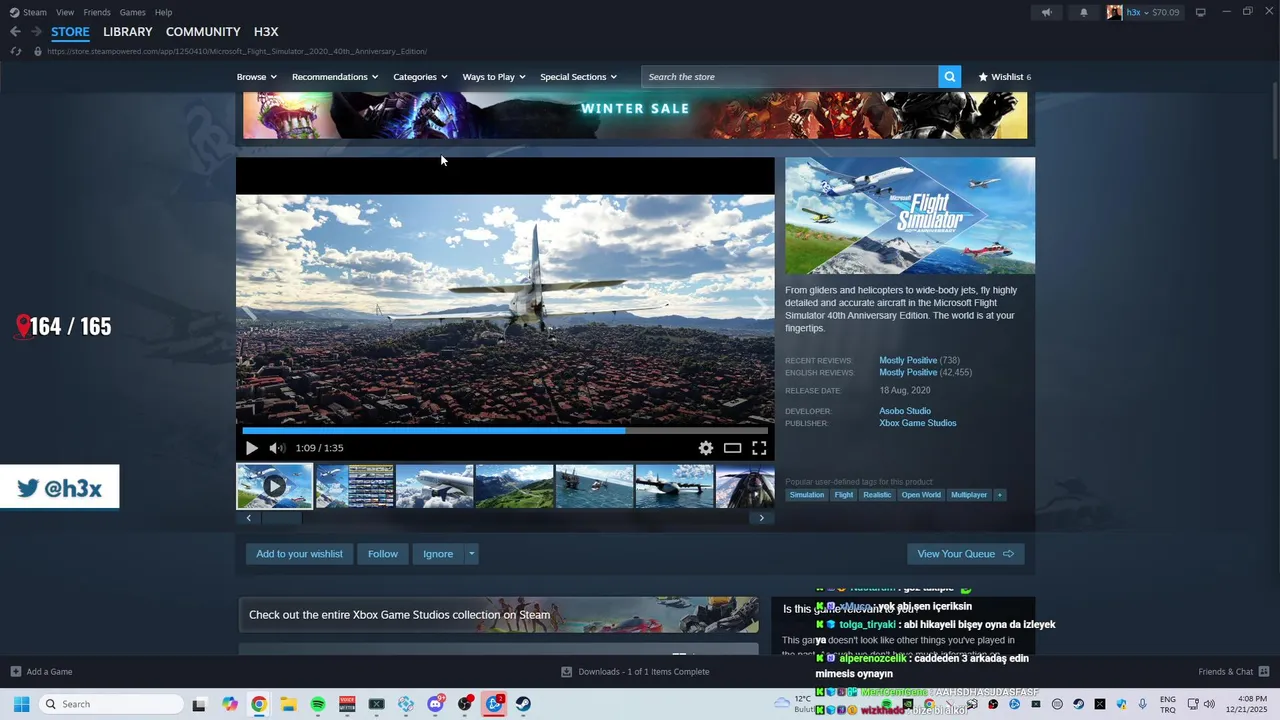Screen dimensions: 1280x720
Task: Advance to next media with right arrow overlay
Action: click(761, 309)
